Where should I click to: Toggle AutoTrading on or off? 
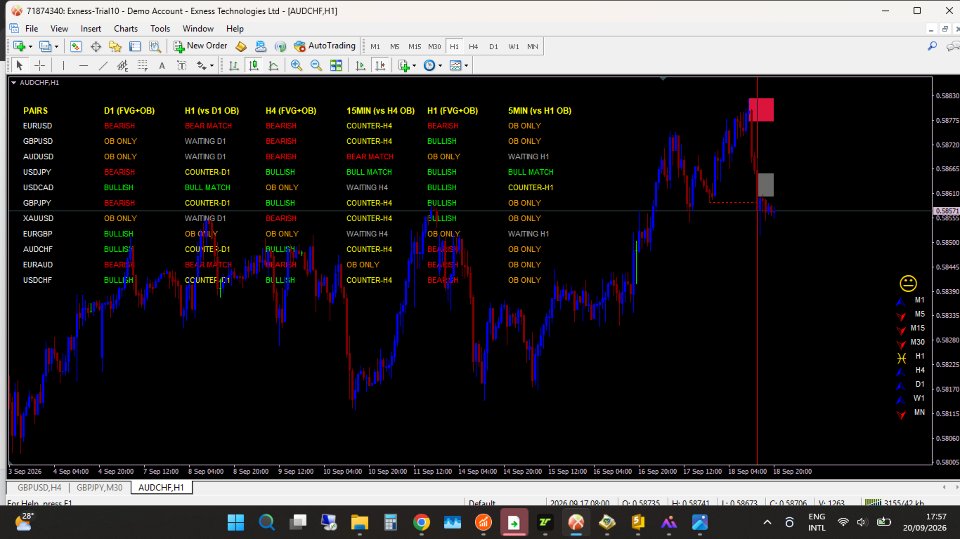click(324, 46)
